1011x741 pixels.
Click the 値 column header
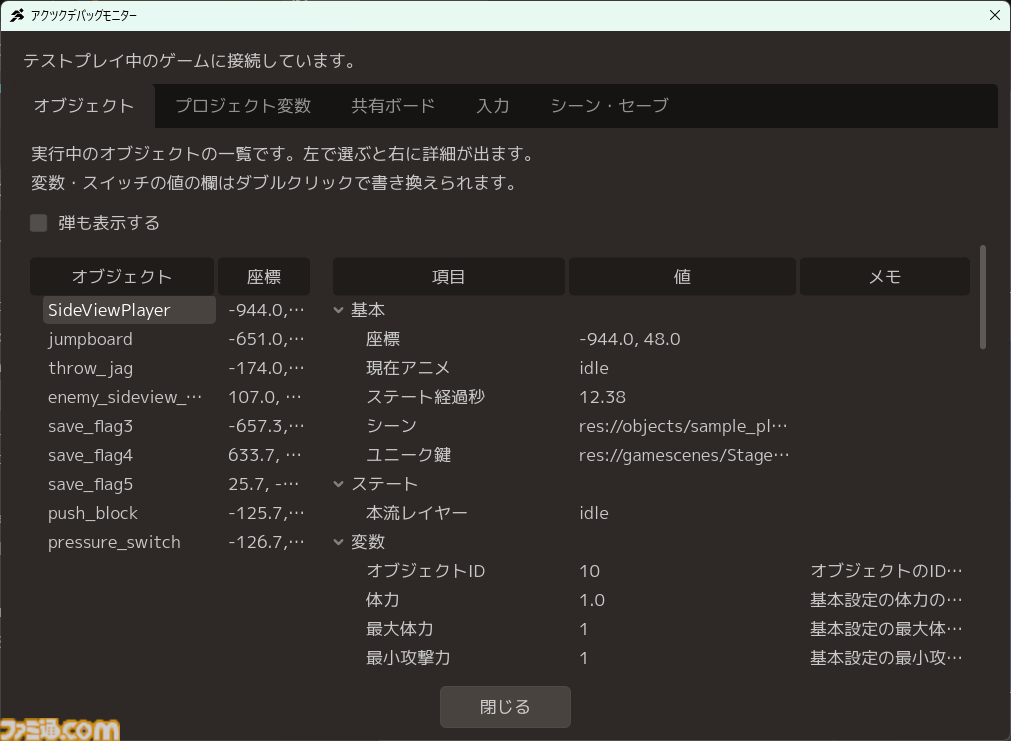(x=682, y=277)
